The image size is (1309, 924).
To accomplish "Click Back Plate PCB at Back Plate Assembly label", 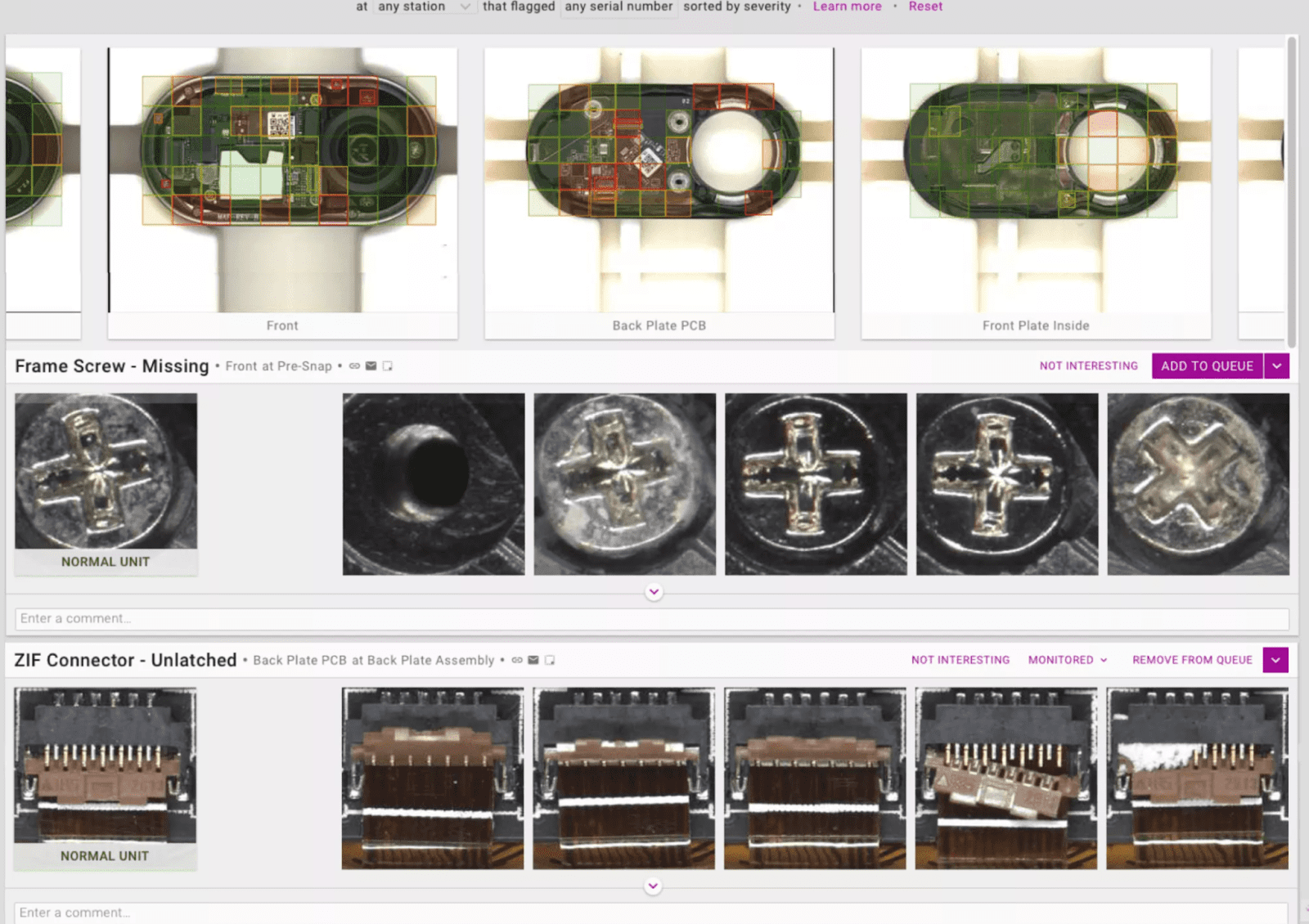I will (x=374, y=660).
